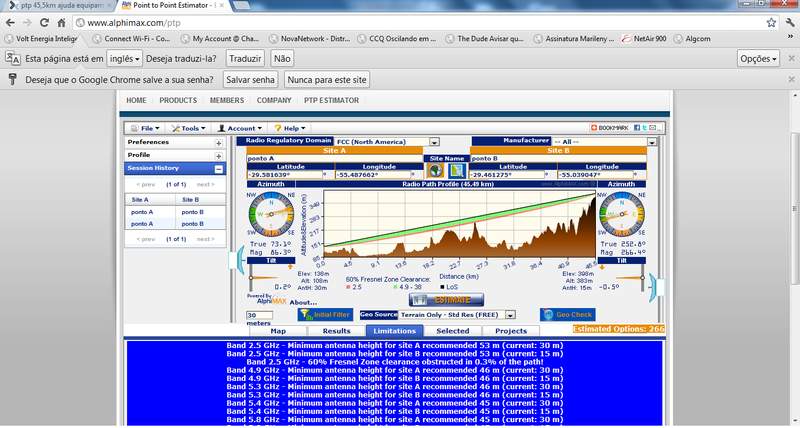
Task: Open the NetAir 900 bookmark
Action: pyautogui.click(x=644, y=38)
